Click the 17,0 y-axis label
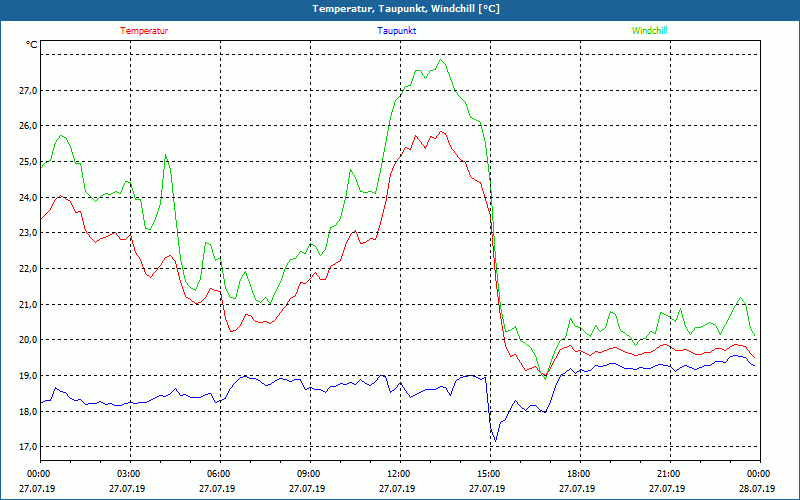This screenshot has height=500, width=800. click(x=29, y=447)
